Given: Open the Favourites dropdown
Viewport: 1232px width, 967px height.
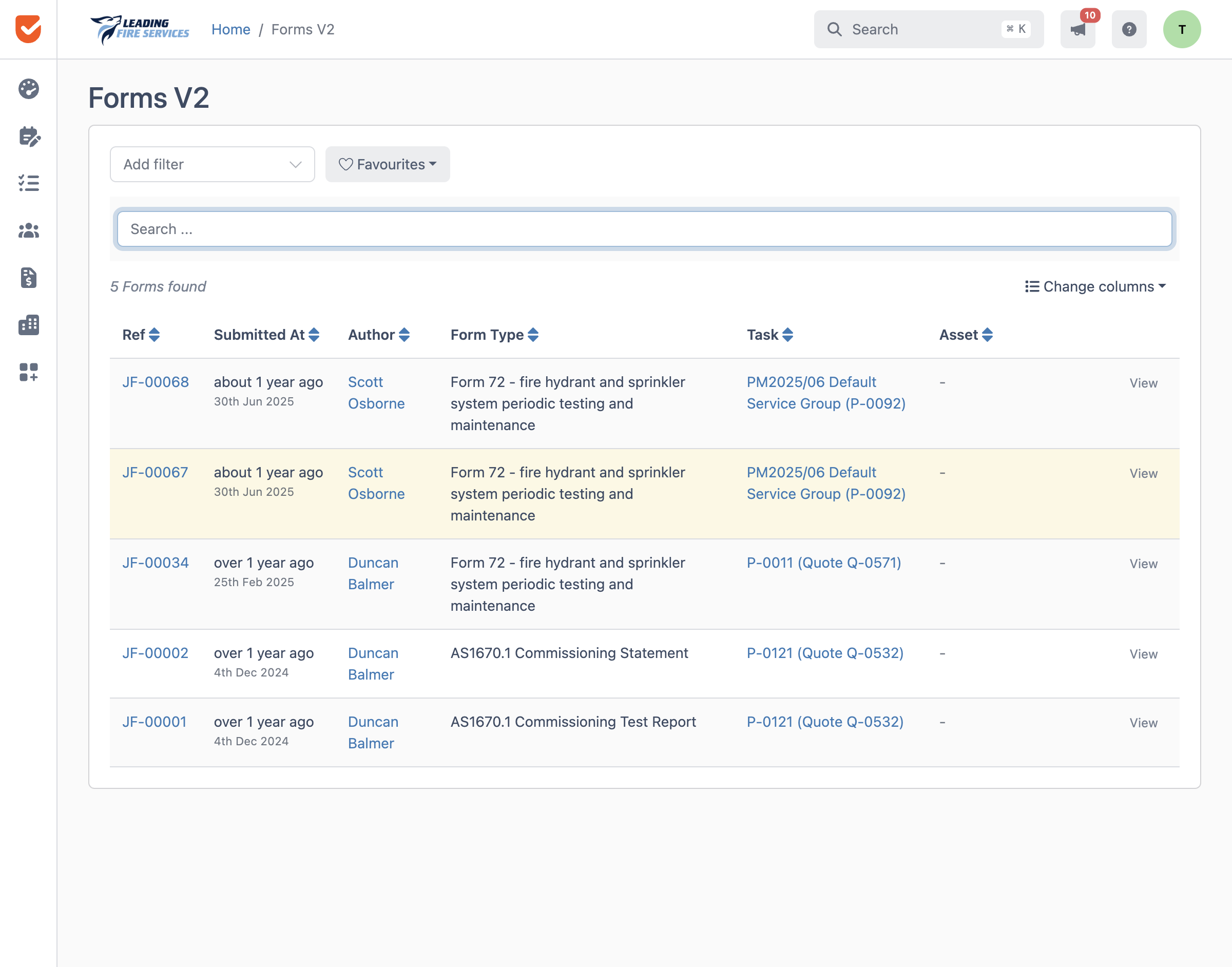Looking at the screenshot, I should 387,164.
